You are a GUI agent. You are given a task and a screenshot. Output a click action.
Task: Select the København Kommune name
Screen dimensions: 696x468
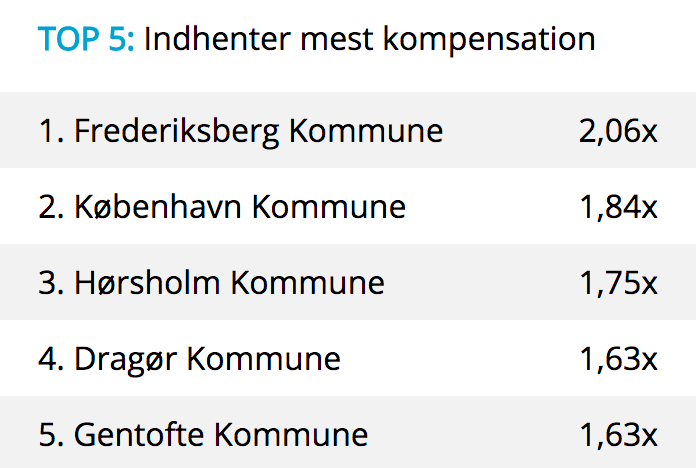(x=240, y=207)
